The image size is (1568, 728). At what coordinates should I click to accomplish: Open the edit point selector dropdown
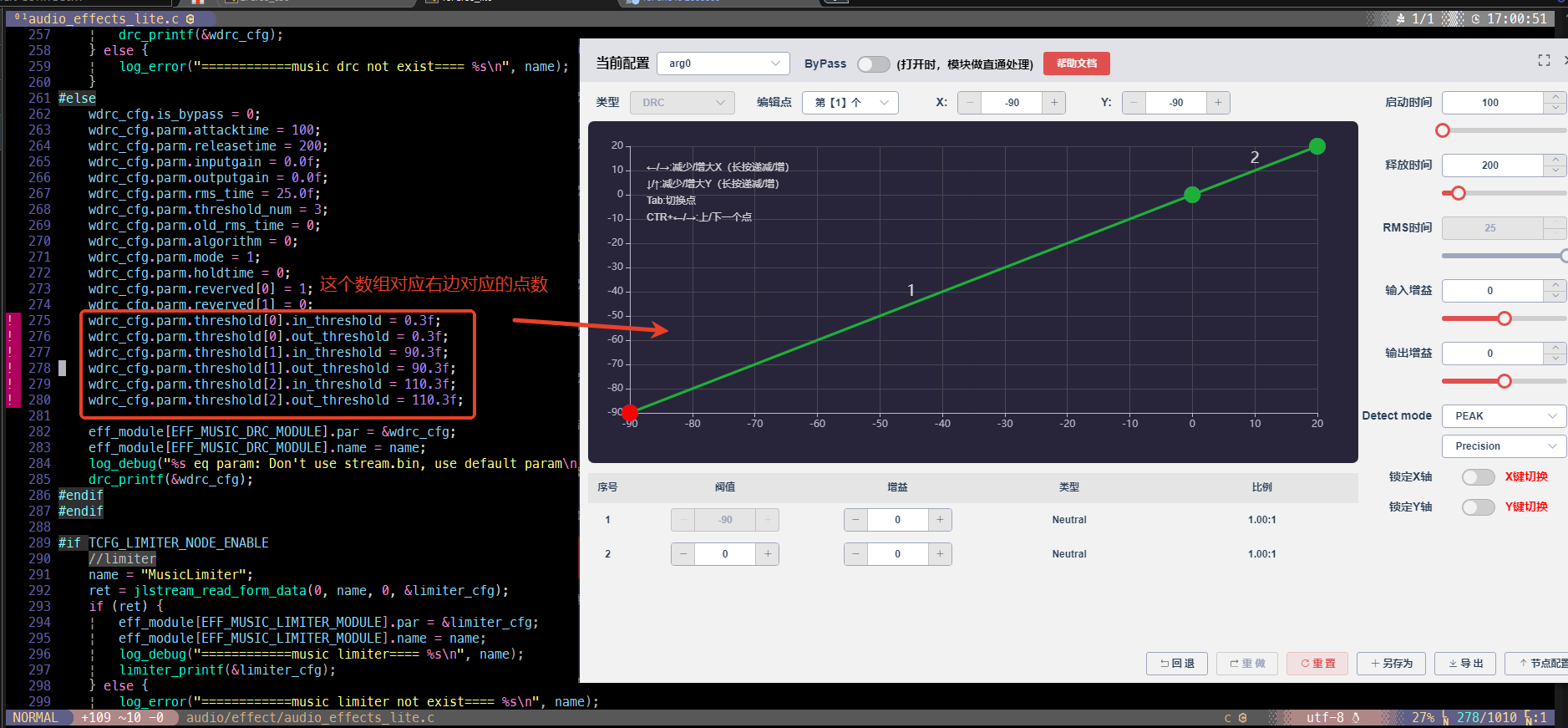click(850, 103)
